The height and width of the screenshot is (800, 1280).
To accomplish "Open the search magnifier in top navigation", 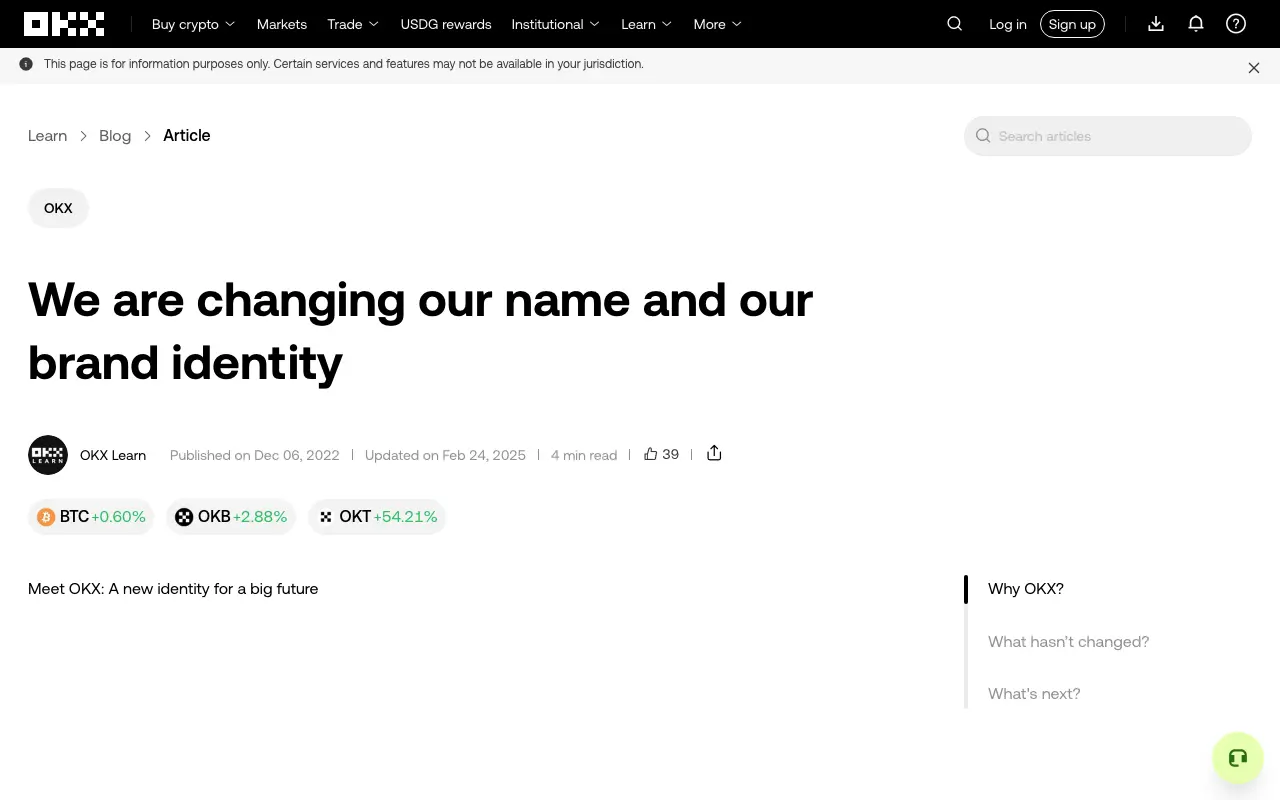I will click(955, 24).
